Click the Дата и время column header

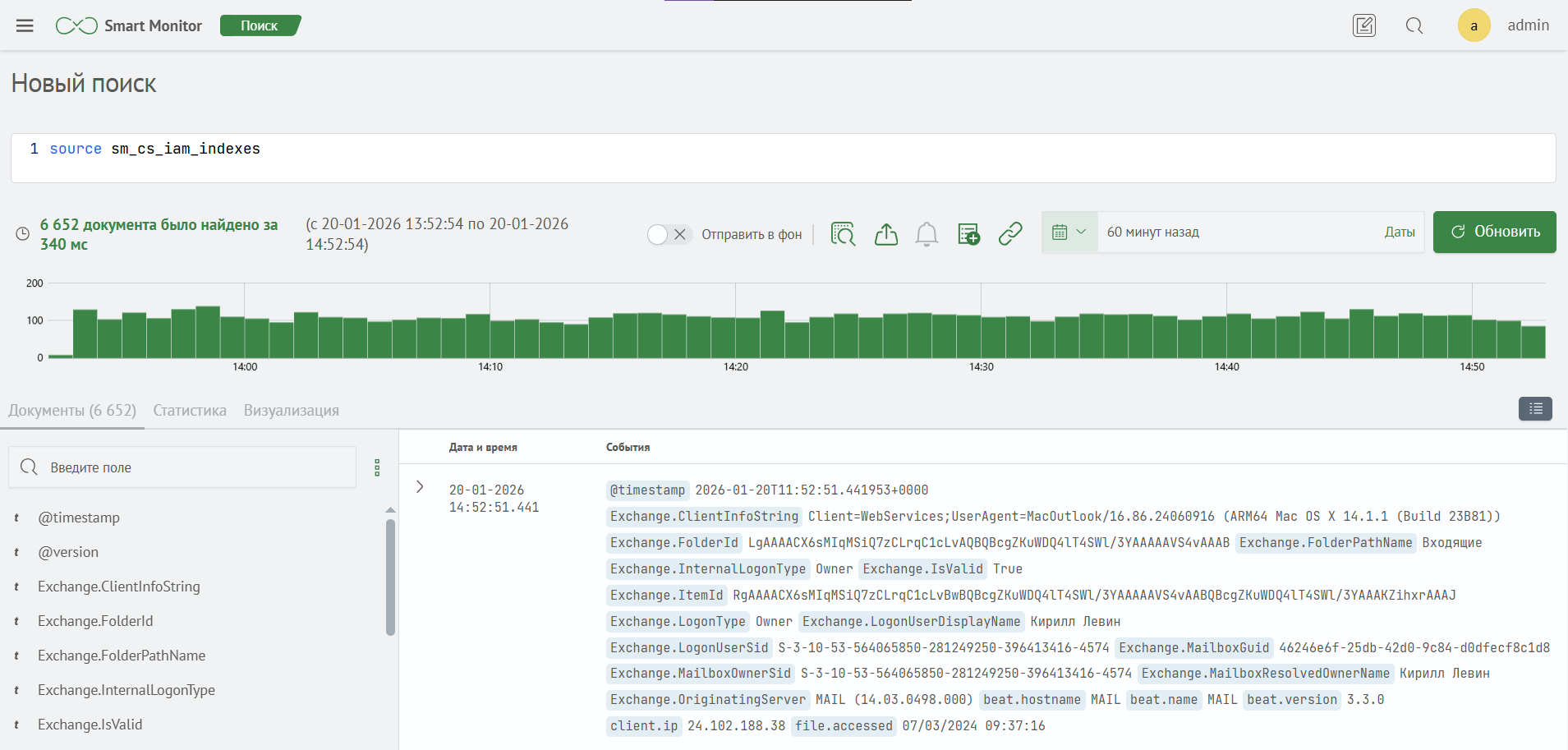pyautogui.click(x=483, y=448)
